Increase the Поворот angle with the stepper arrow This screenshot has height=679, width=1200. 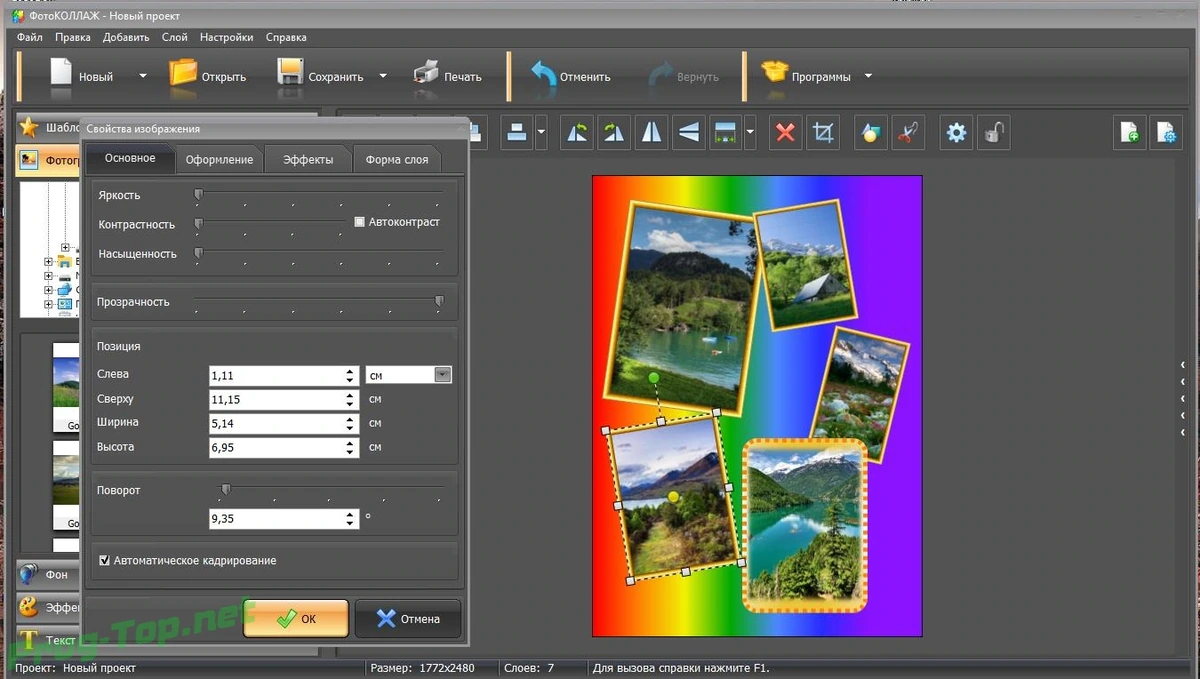pos(350,515)
